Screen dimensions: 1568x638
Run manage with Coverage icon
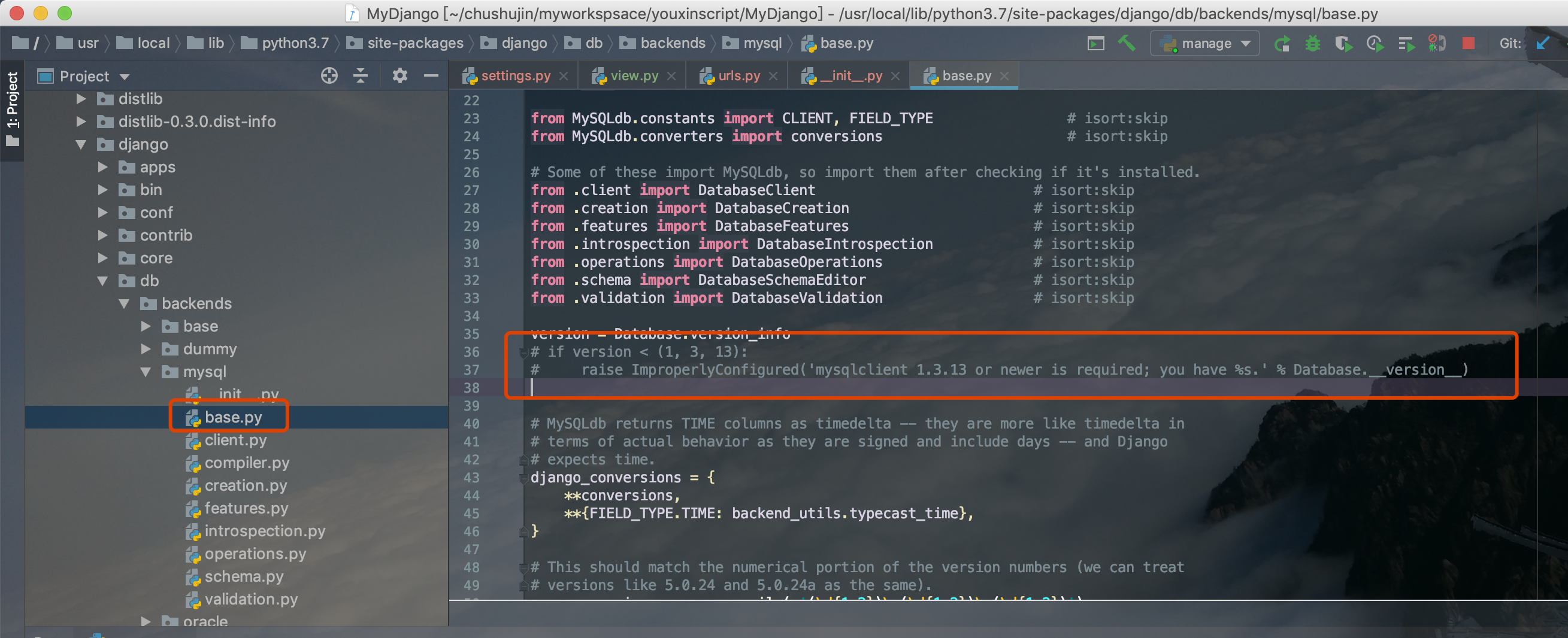[1343, 43]
